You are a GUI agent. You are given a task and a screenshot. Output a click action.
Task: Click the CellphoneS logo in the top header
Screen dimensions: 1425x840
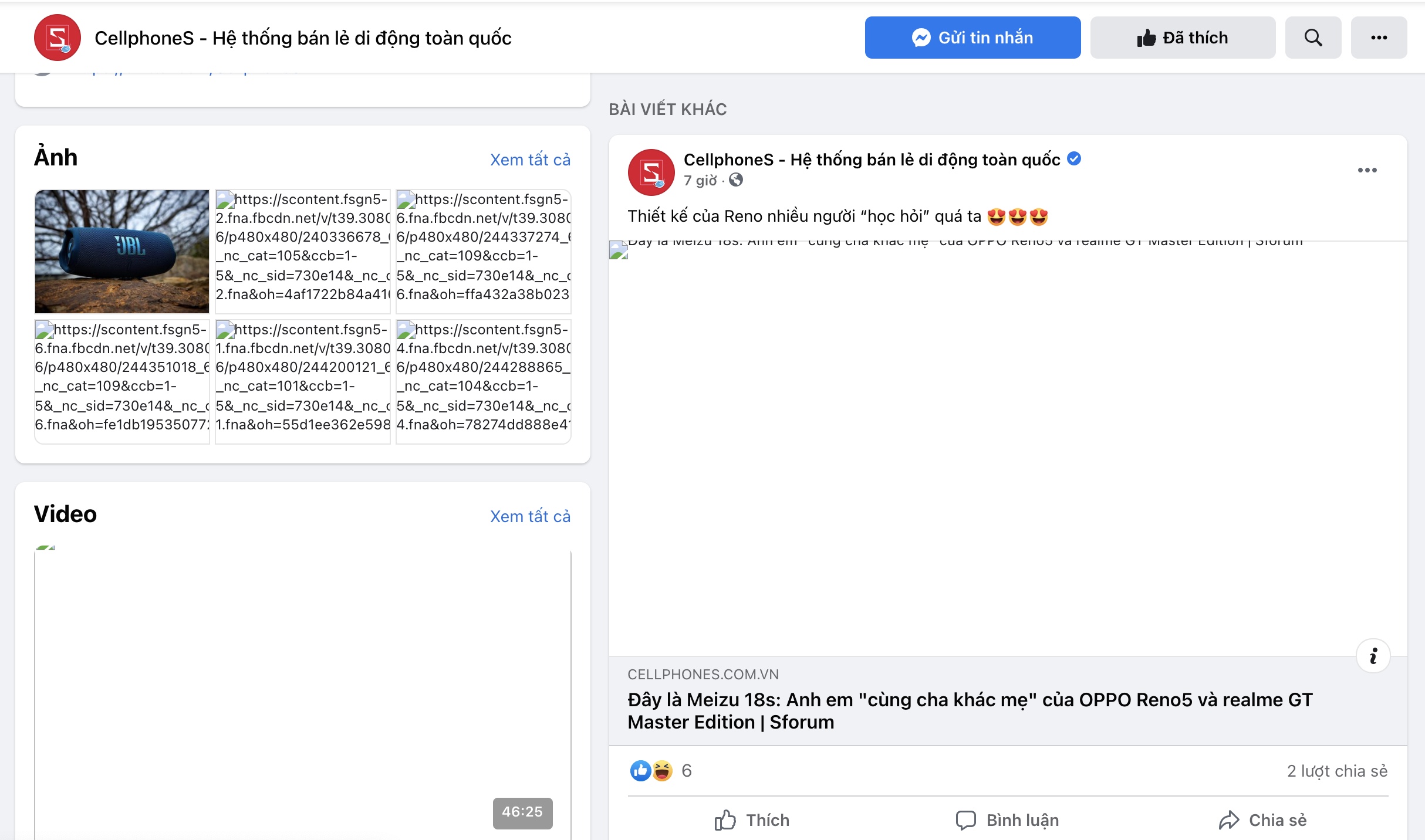pos(57,38)
